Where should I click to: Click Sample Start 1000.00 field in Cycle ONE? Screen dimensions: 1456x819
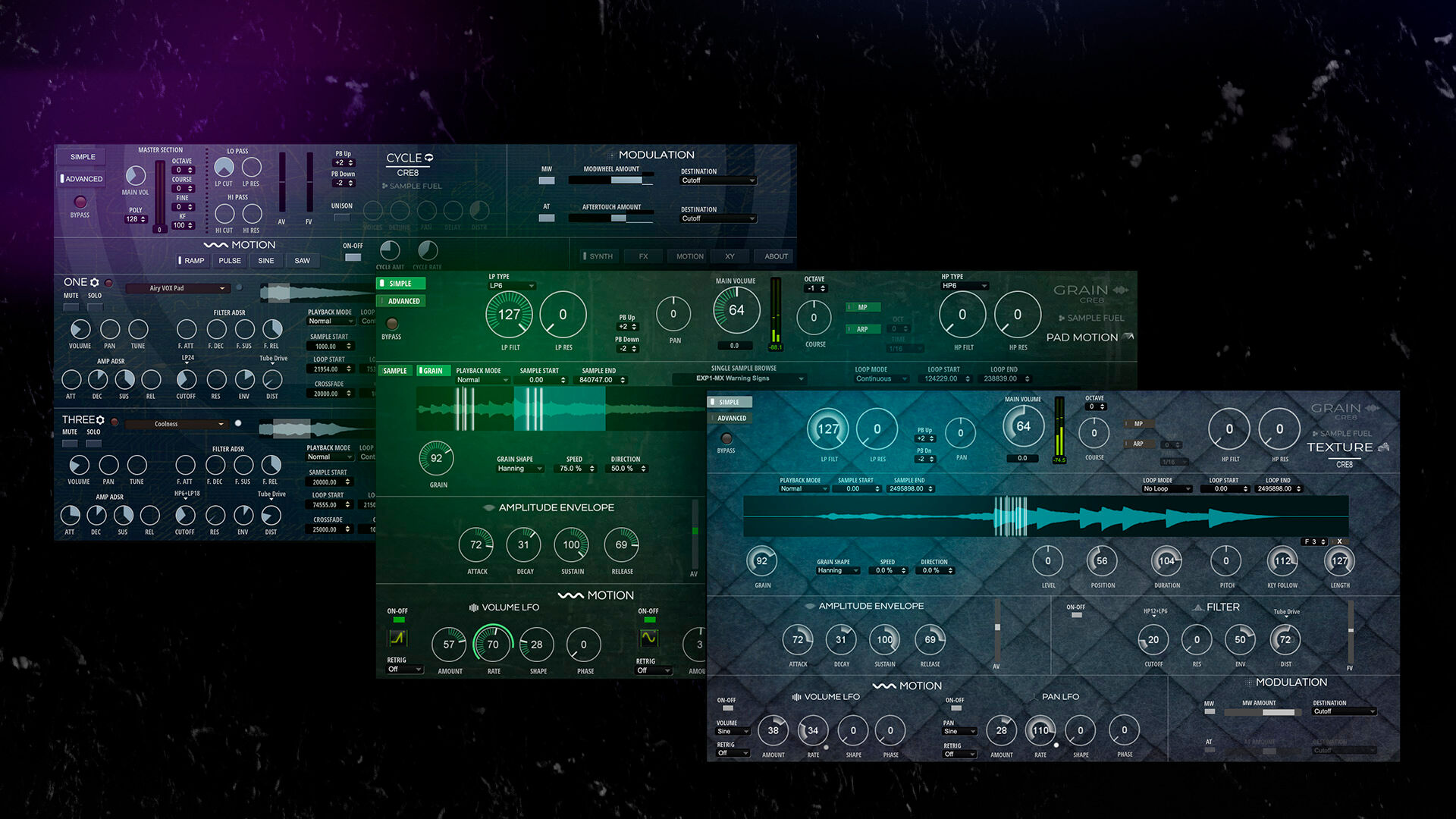(331, 347)
